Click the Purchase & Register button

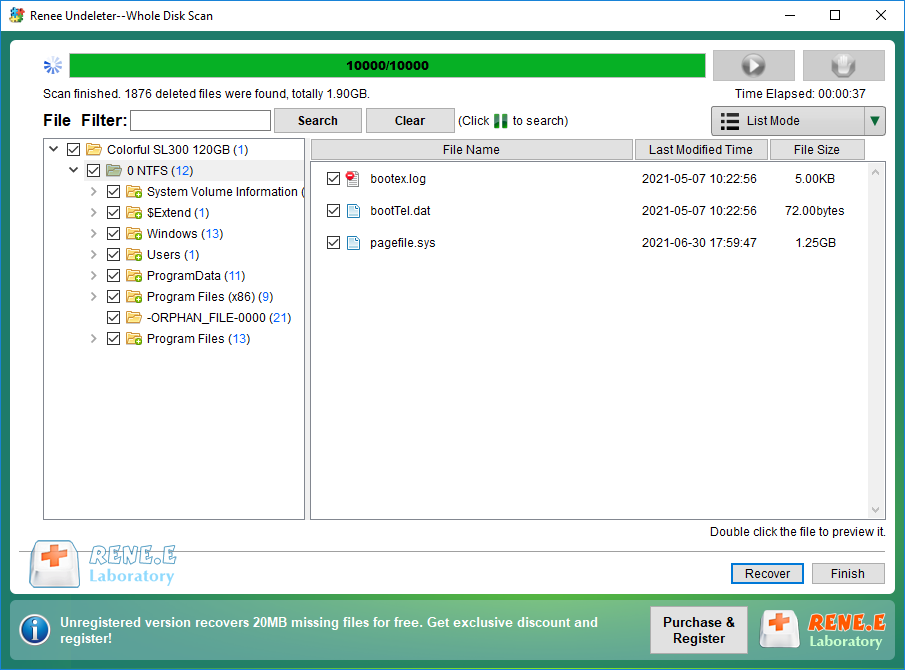(x=698, y=630)
